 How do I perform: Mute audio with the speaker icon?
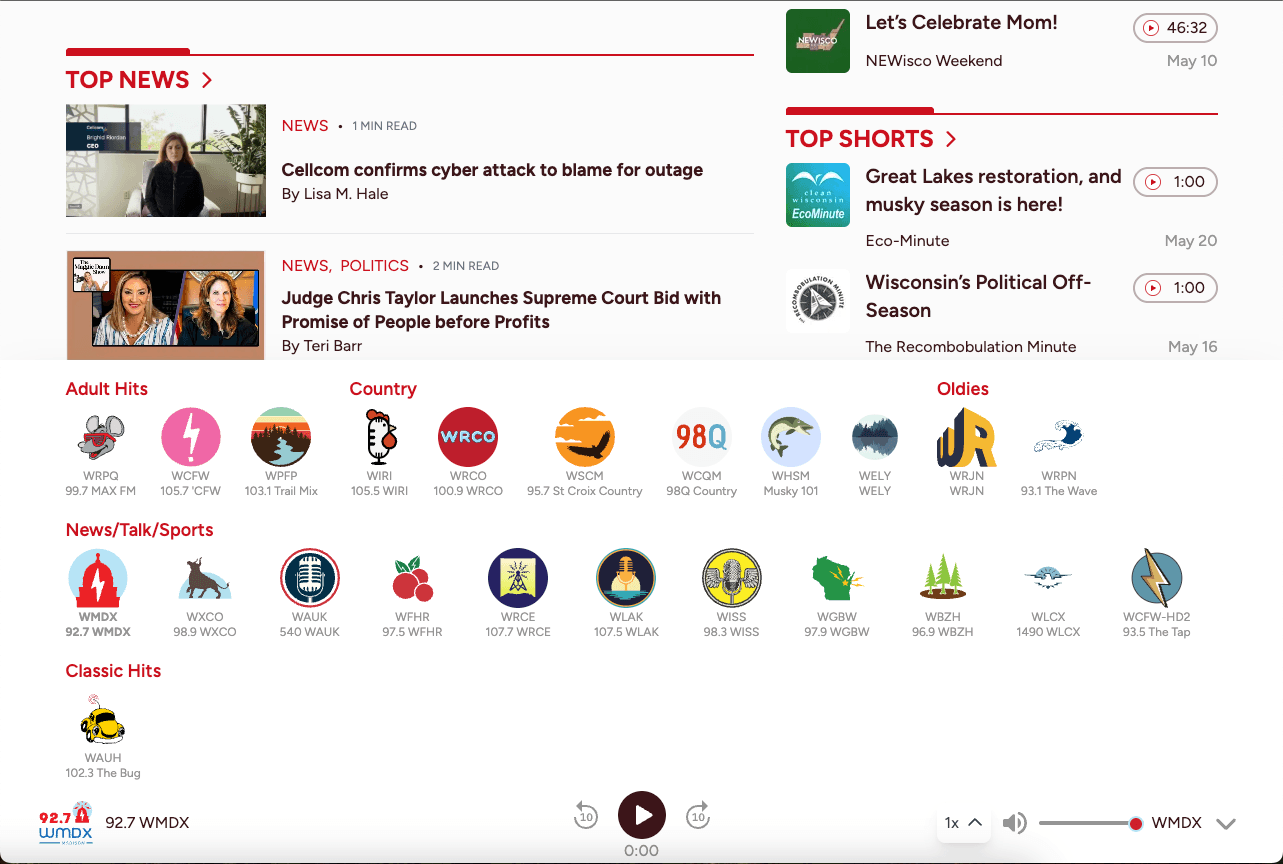(x=1015, y=823)
